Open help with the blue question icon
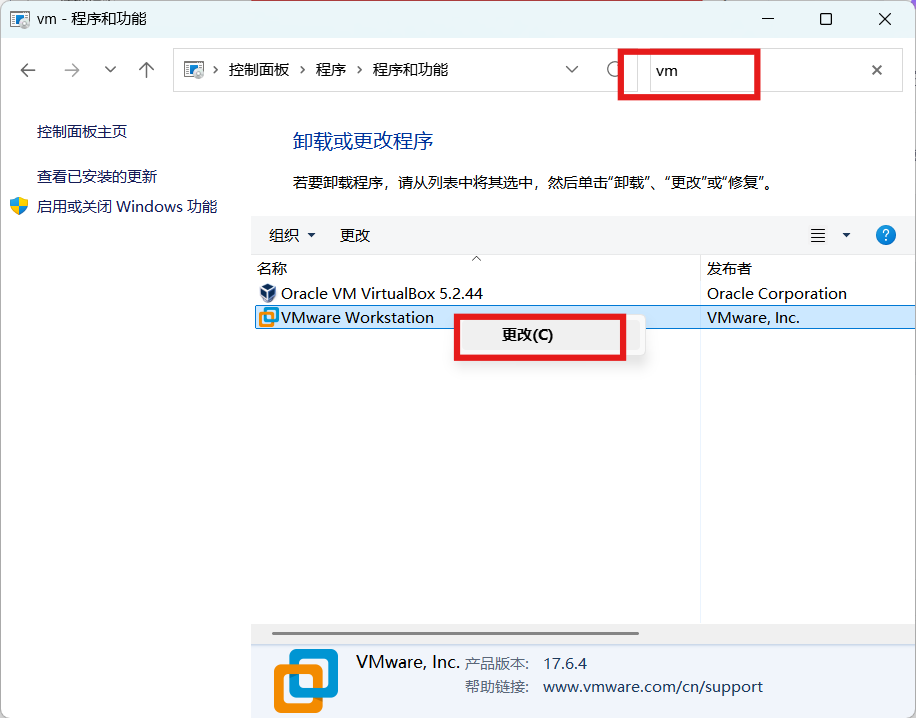This screenshot has width=916, height=718. [x=886, y=235]
